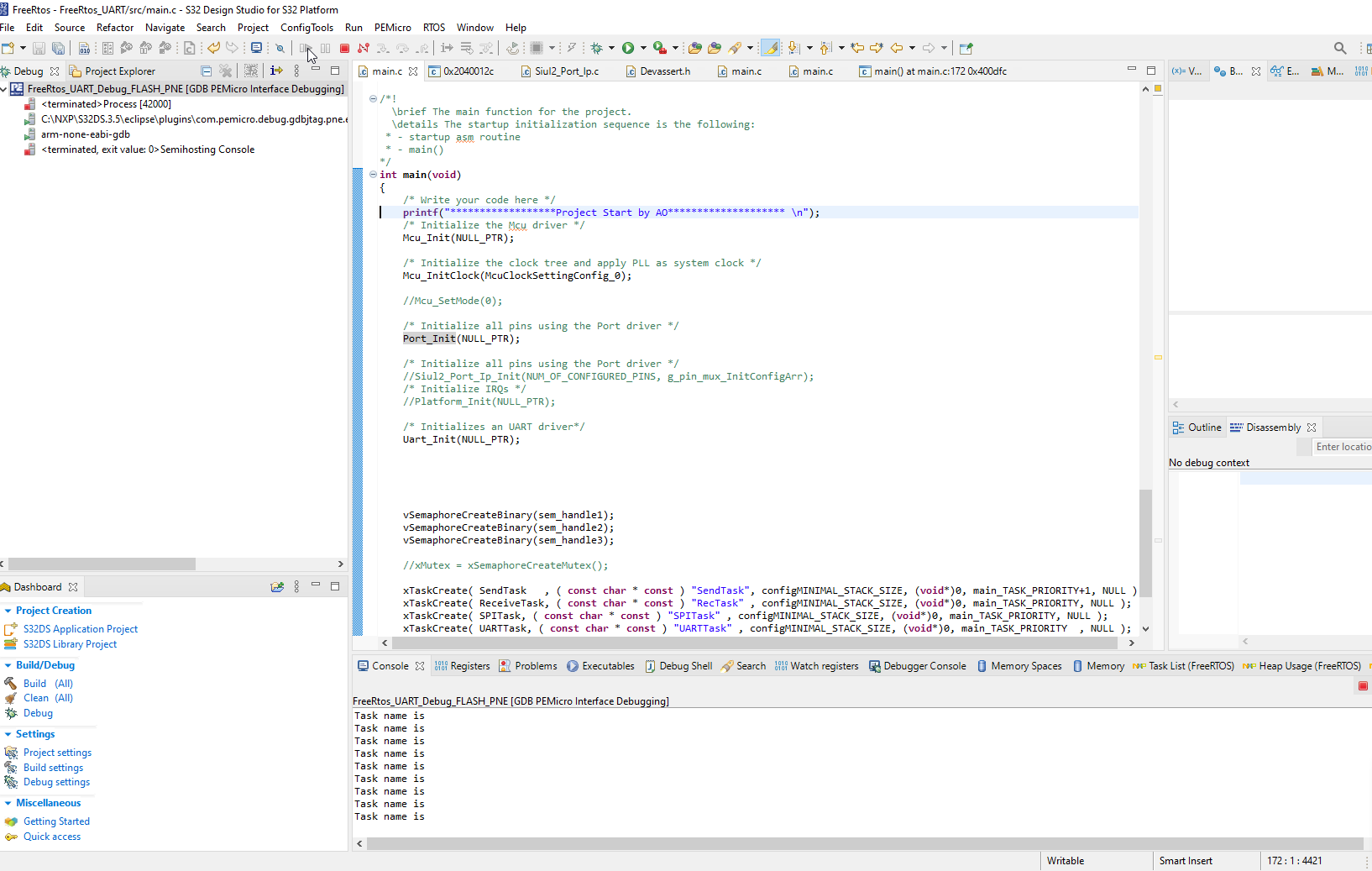Click the Enter location field in Disassembly view
This screenshot has width=1372, height=871.
click(x=1344, y=446)
